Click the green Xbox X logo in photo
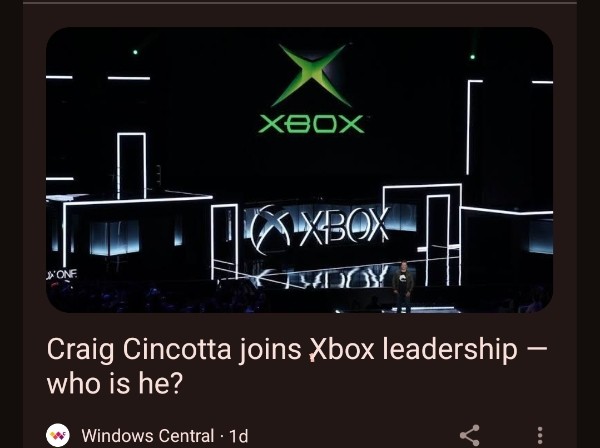Screen dimensions: 600x448 point(312,75)
